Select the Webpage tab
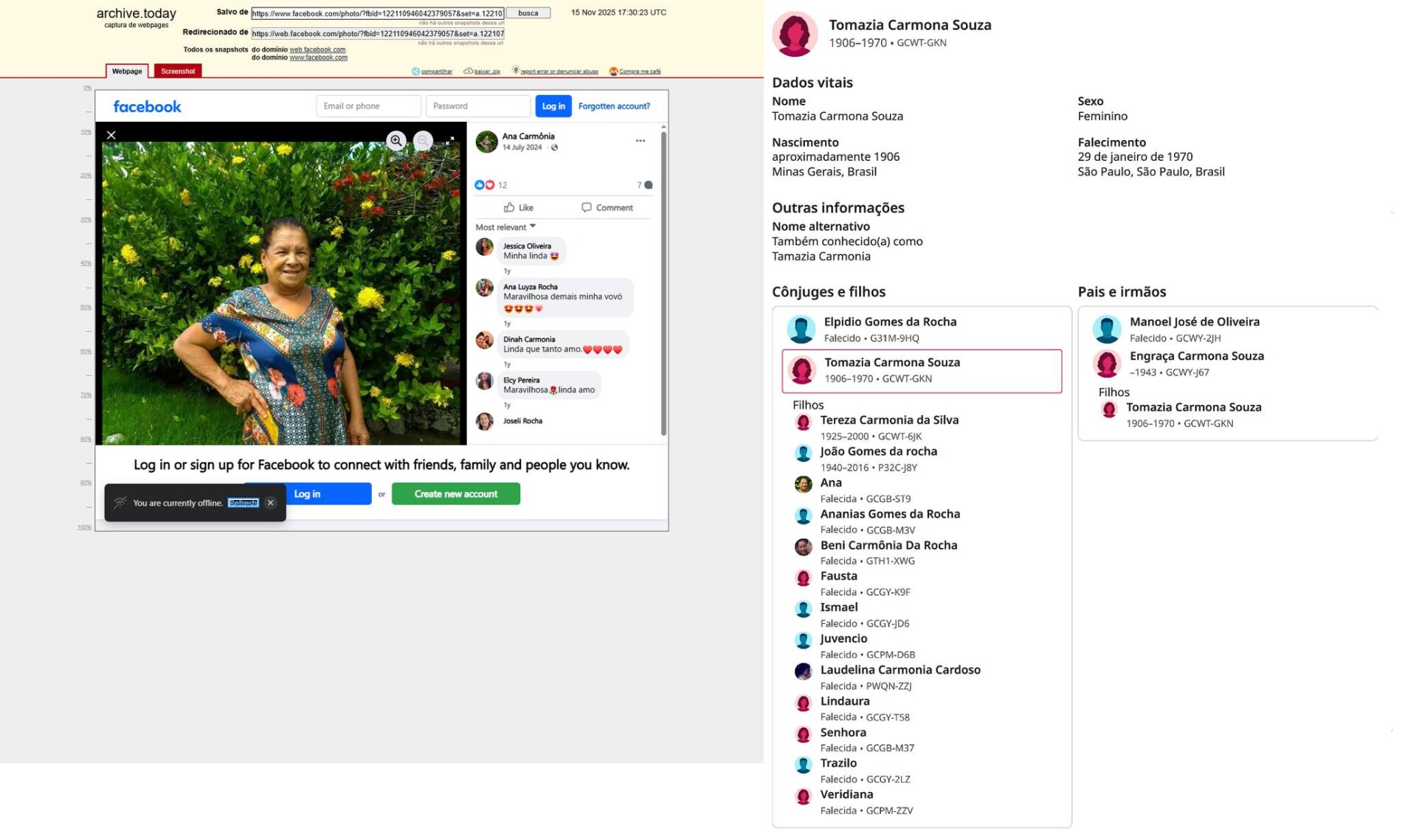Viewport: 1402px width, 840px height. [x=127, y=72]
